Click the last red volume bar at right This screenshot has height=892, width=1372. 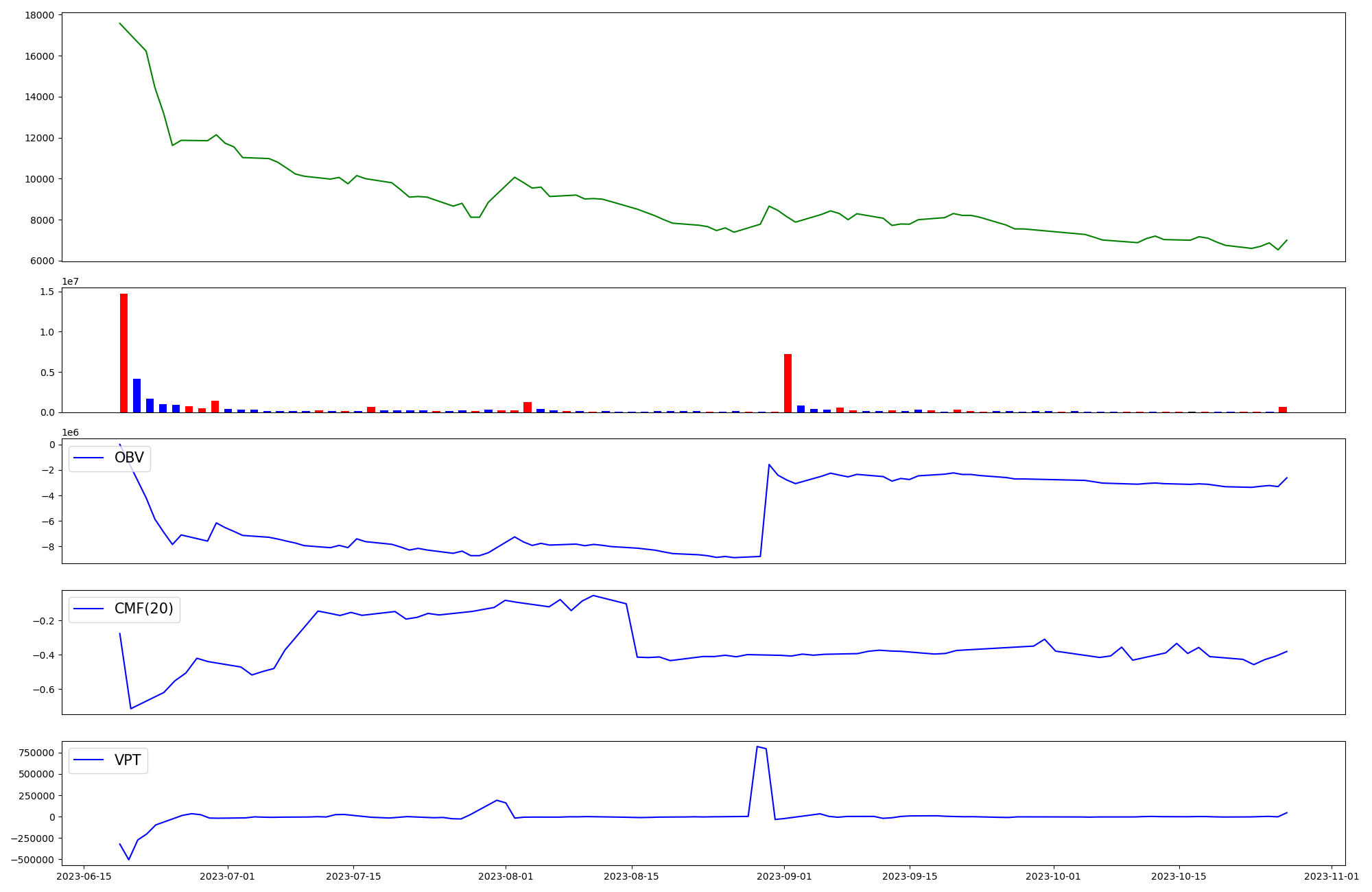click(x=1283, y=410)
